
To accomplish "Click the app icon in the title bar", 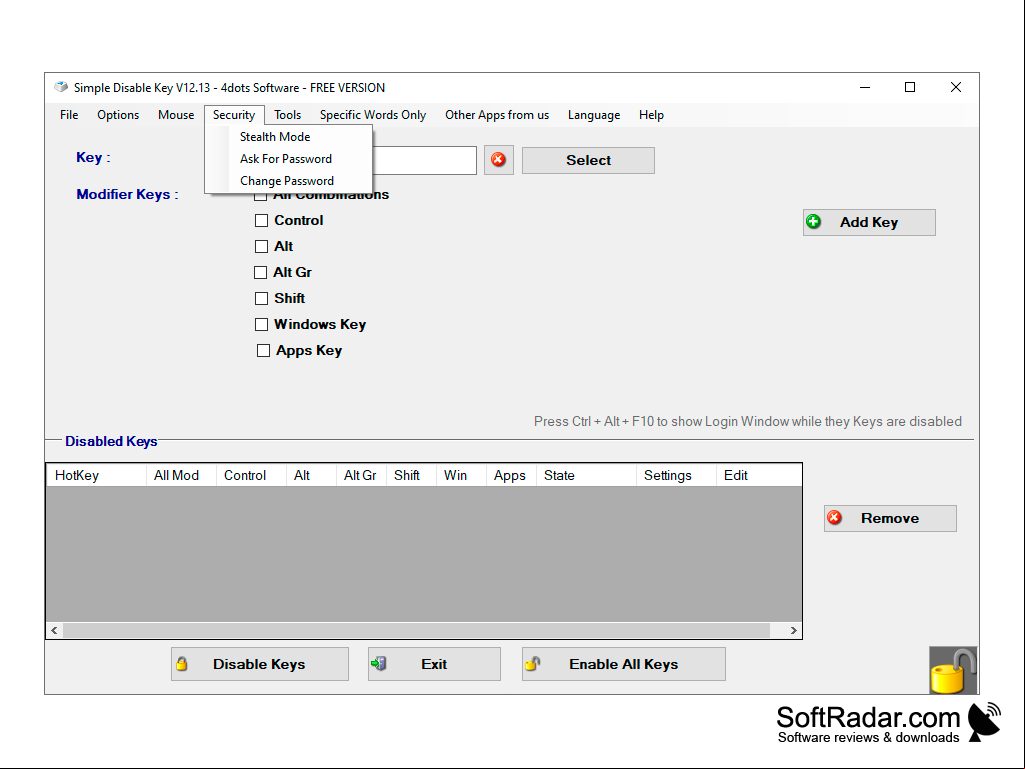I will point(61,87).
